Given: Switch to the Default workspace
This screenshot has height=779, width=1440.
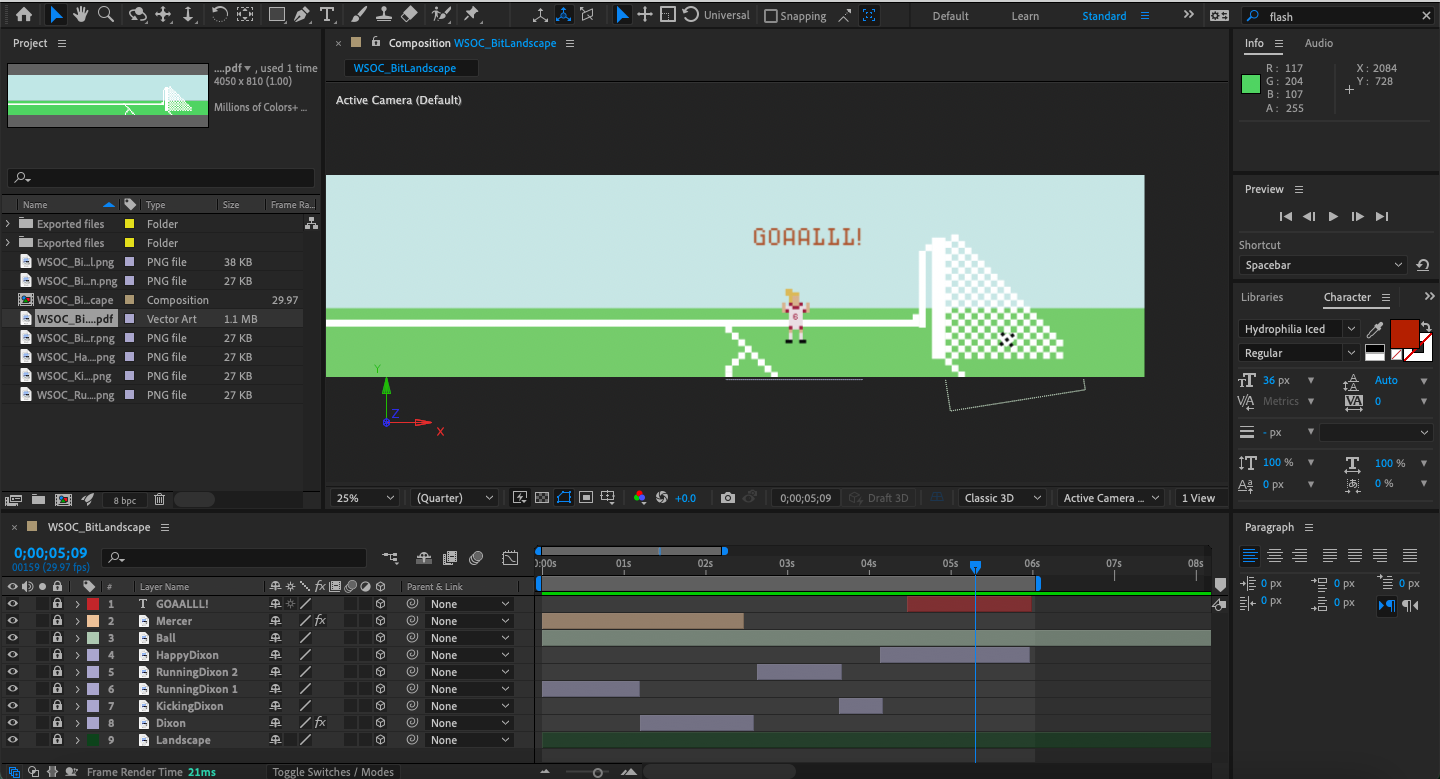Looking at the screenshot, I should (950, 16).
